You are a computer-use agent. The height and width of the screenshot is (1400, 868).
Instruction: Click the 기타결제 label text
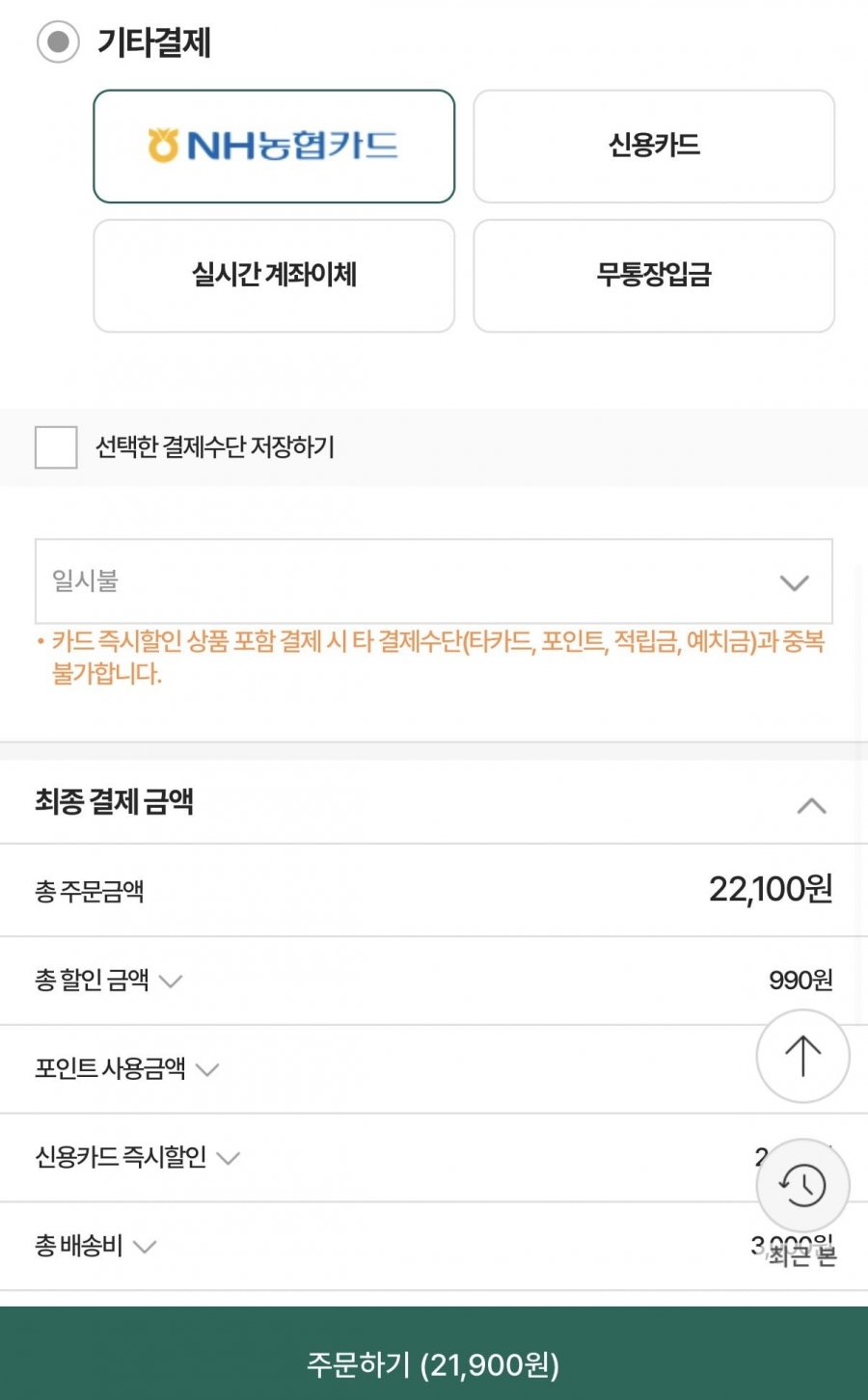(153, 42)
